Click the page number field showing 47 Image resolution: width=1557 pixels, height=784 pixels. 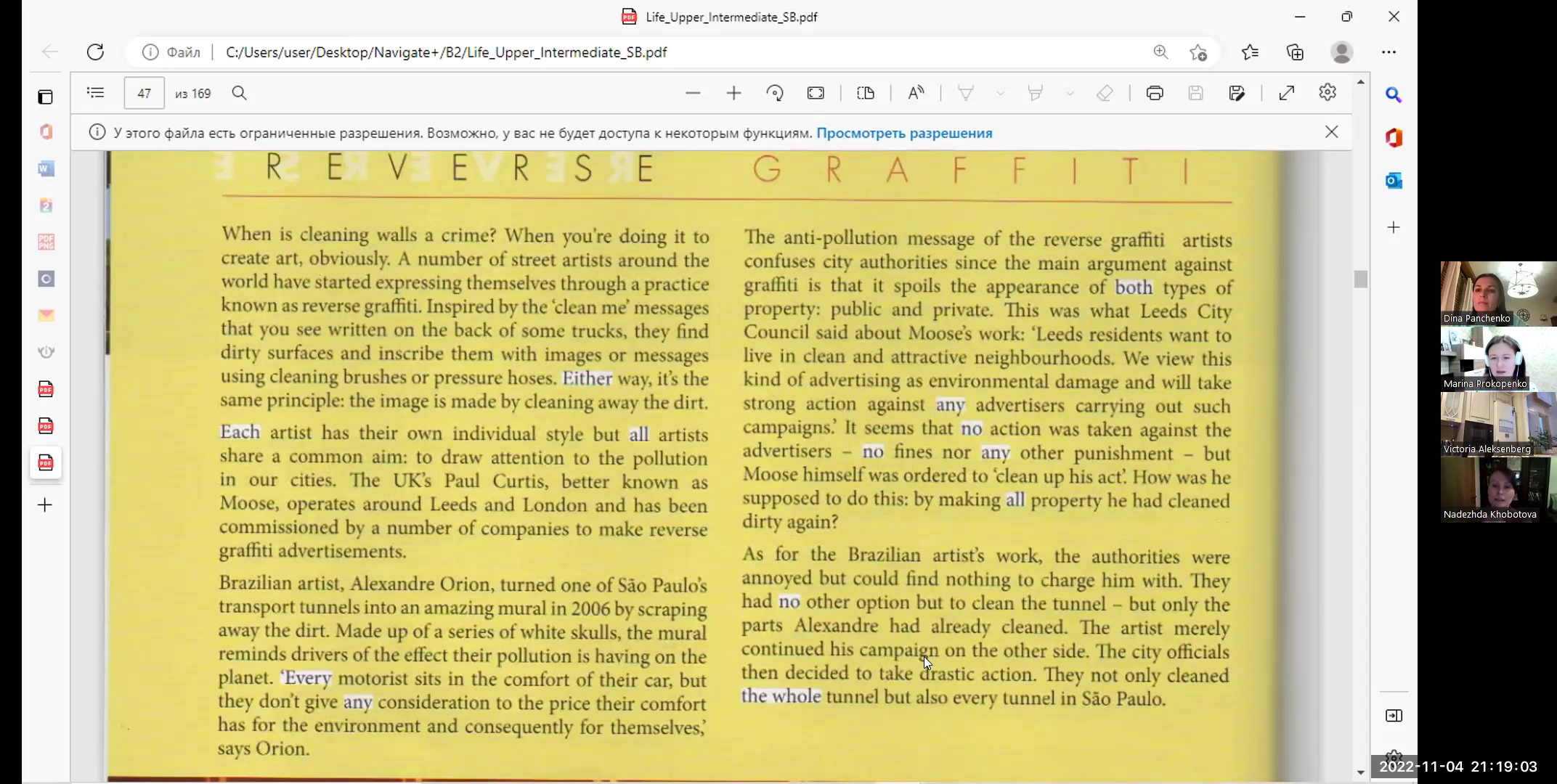pos(144,93)
